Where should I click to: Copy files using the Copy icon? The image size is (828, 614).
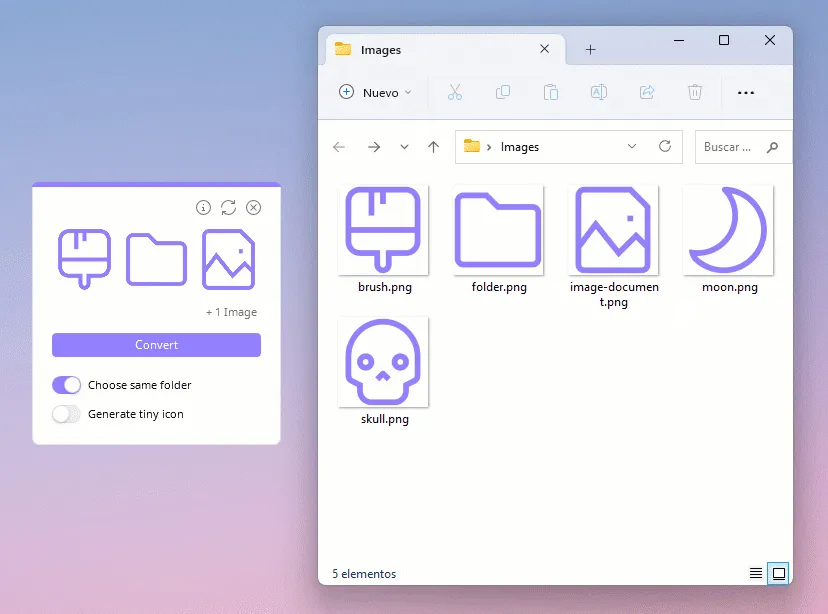tap(503, 92)
